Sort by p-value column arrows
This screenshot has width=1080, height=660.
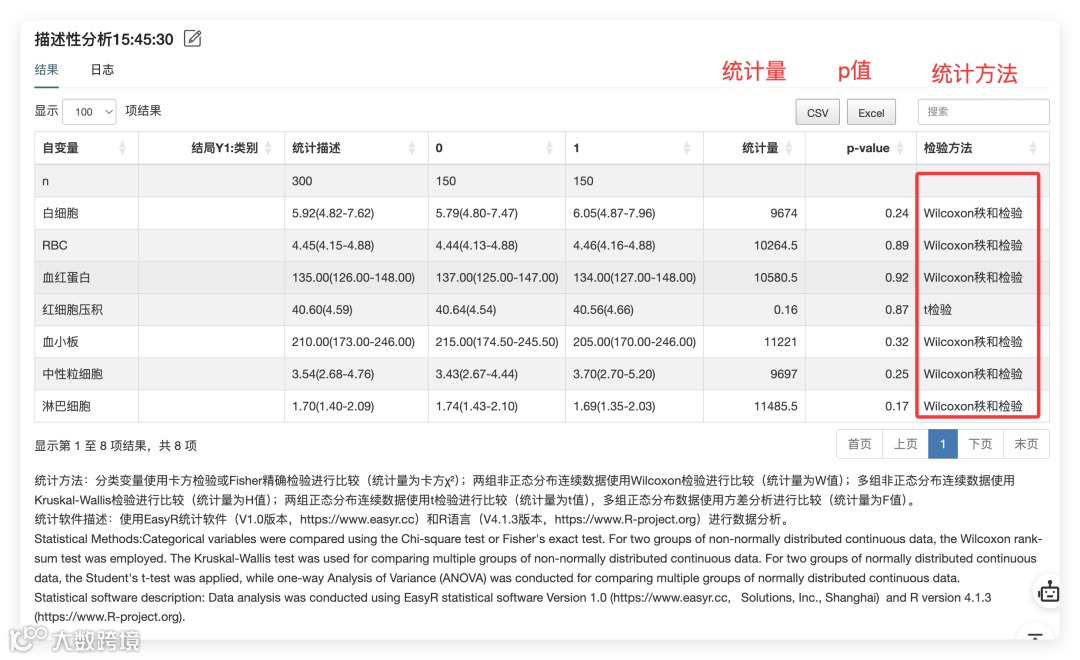[900, 148]
